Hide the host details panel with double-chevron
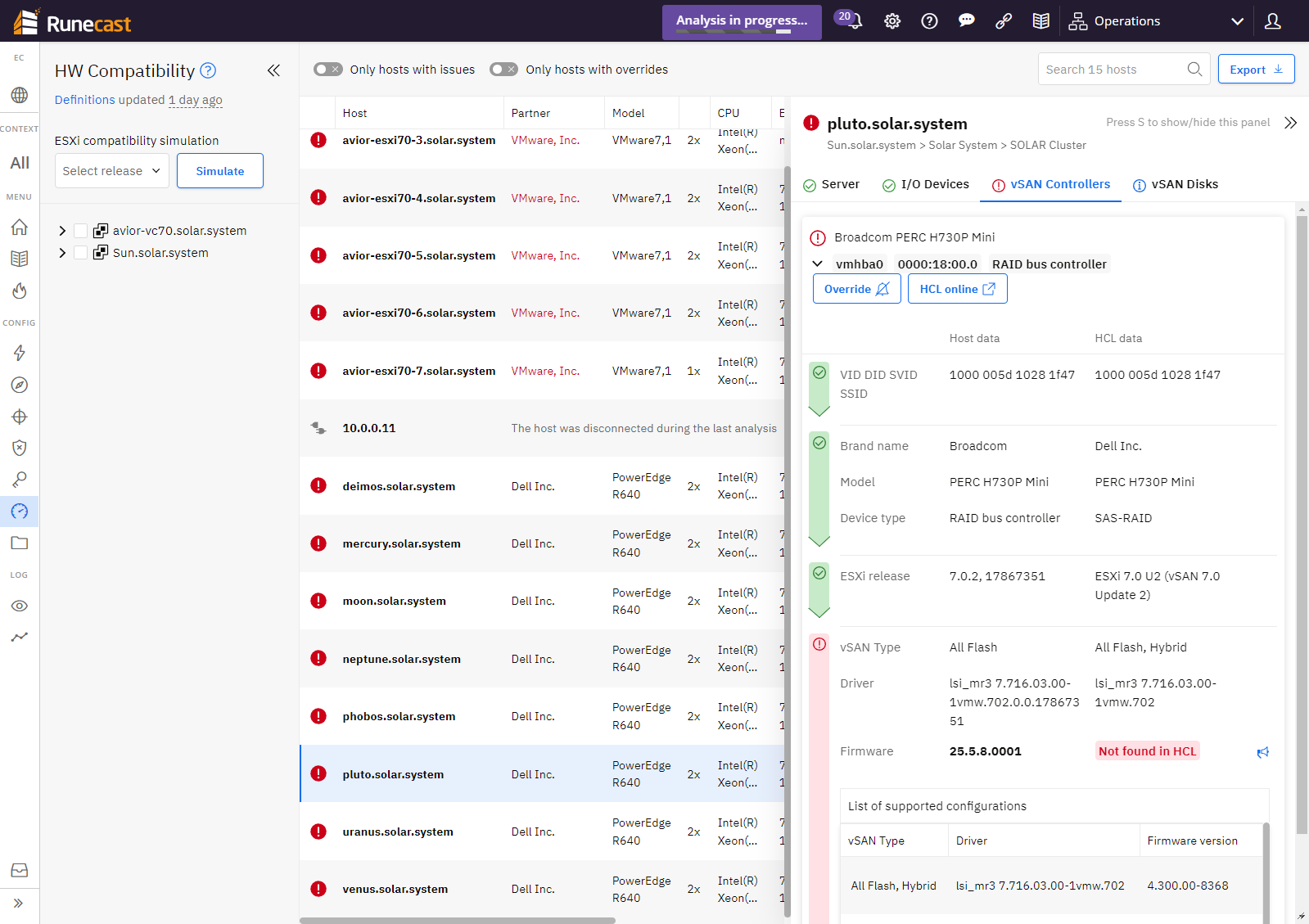The height and width of the screenshot is (924, 1309). click(1290, 123)
